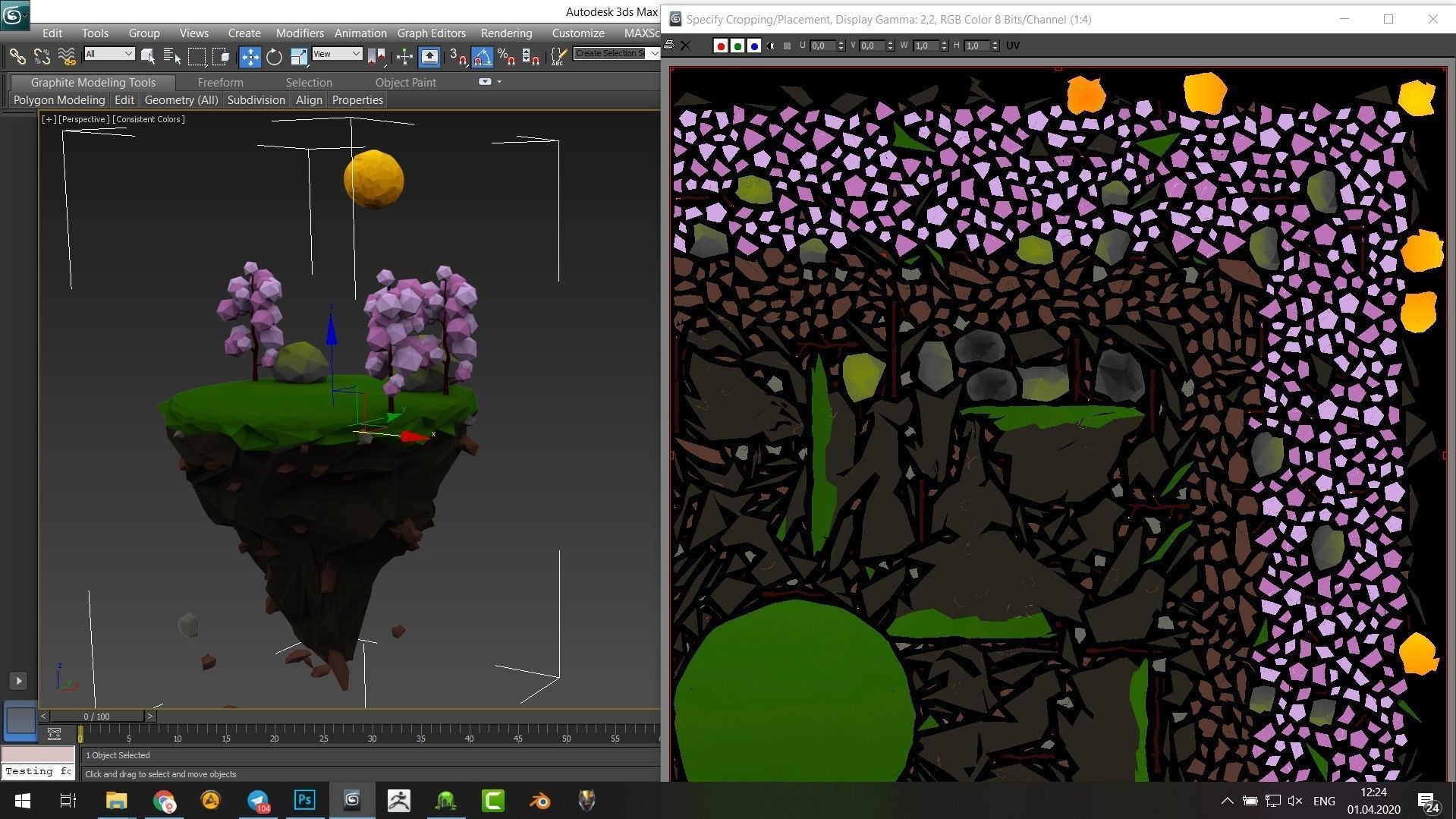
Task: Toggle Keyboard Shortcut Override
Action: (x=429, y=56)
